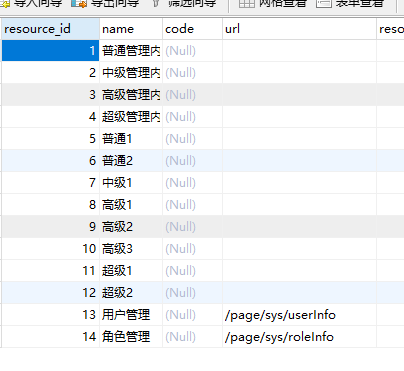Select the (Null) code cell for 超级管理内
Image resolution: width=404 pixels, height=371 pixels.
click(x=193, y=117)
